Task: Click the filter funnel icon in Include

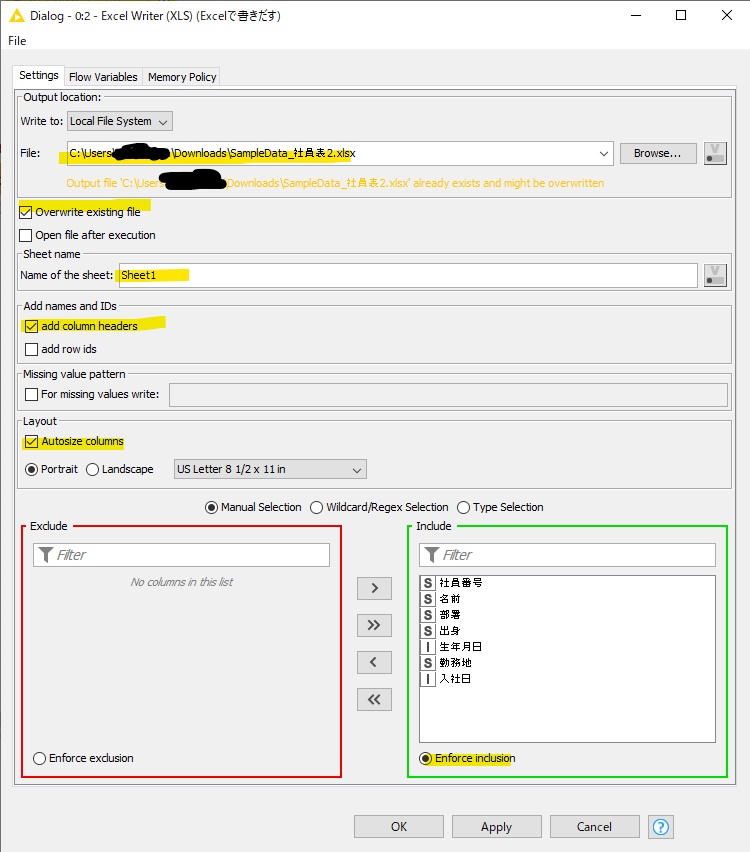Action: [432, 555]
